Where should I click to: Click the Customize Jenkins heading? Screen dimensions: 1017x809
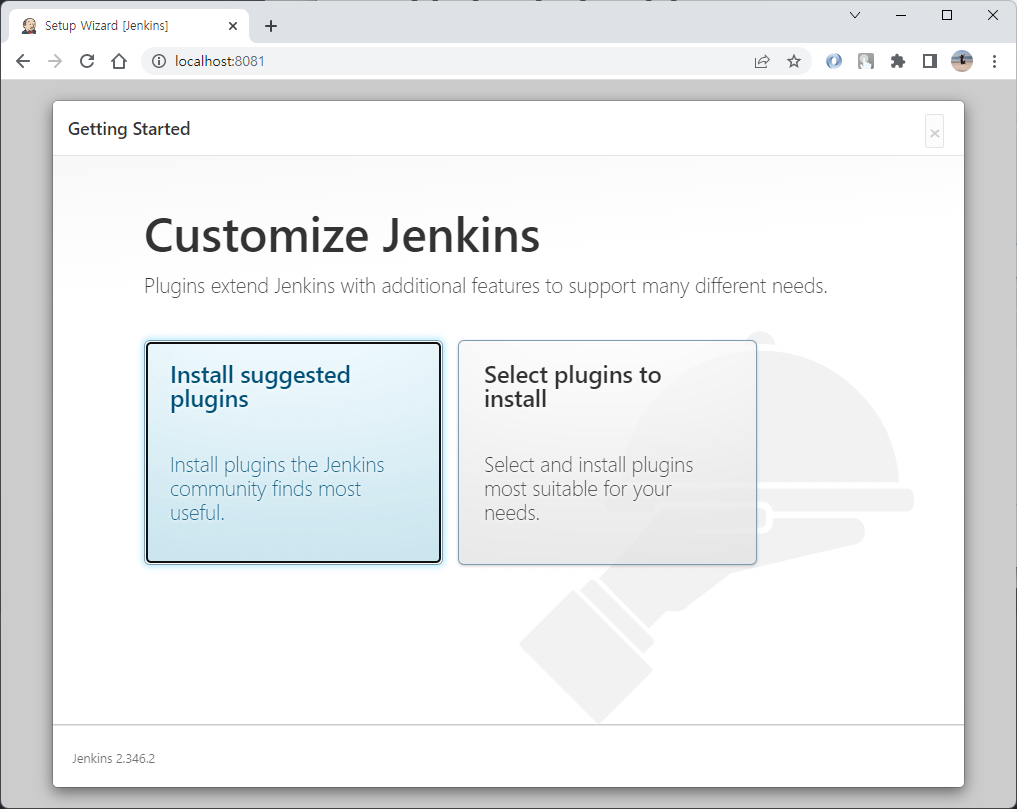click(x=342, y=235)
